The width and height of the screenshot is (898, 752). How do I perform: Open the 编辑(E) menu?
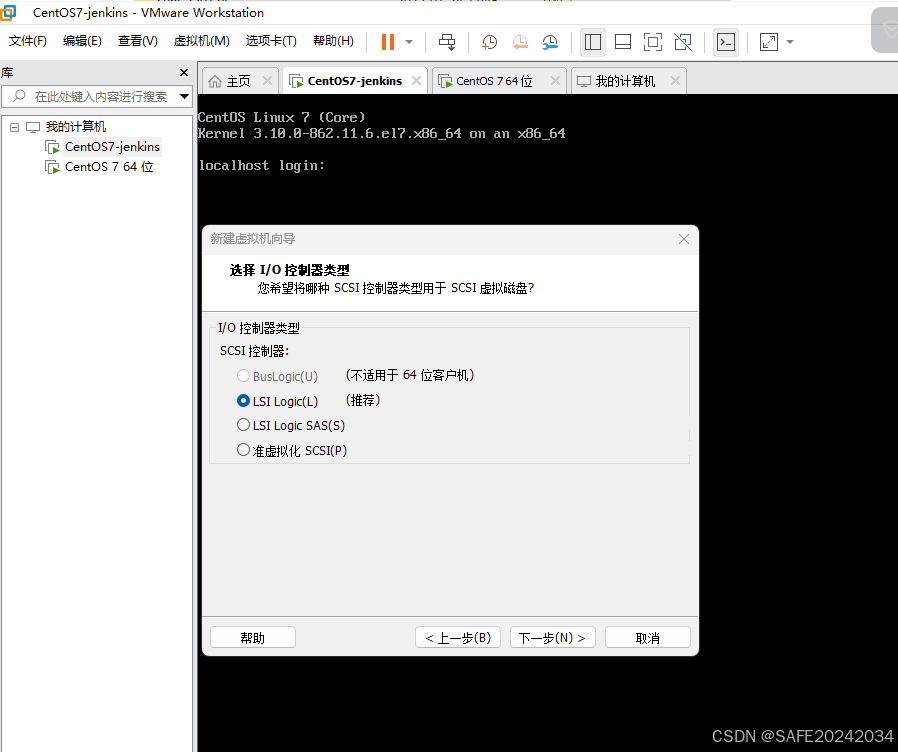(82, 41)
